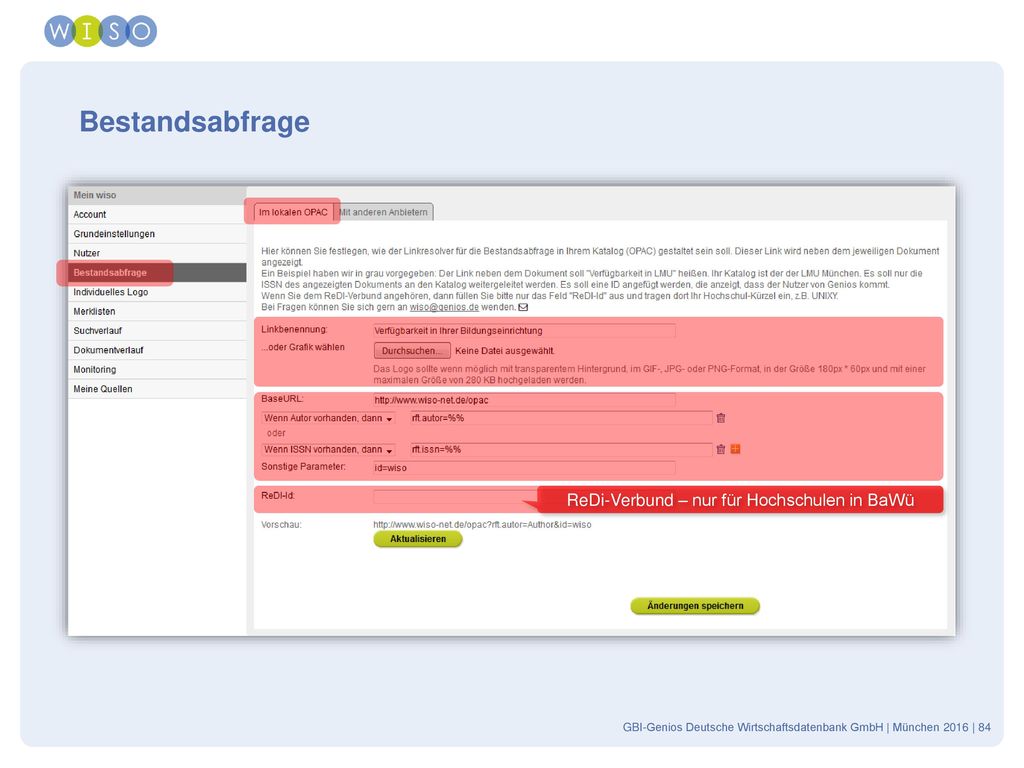Open Suchverlauf in the sidebar
This screenshot has height=768, width=1024.
[x=157, y=330]
